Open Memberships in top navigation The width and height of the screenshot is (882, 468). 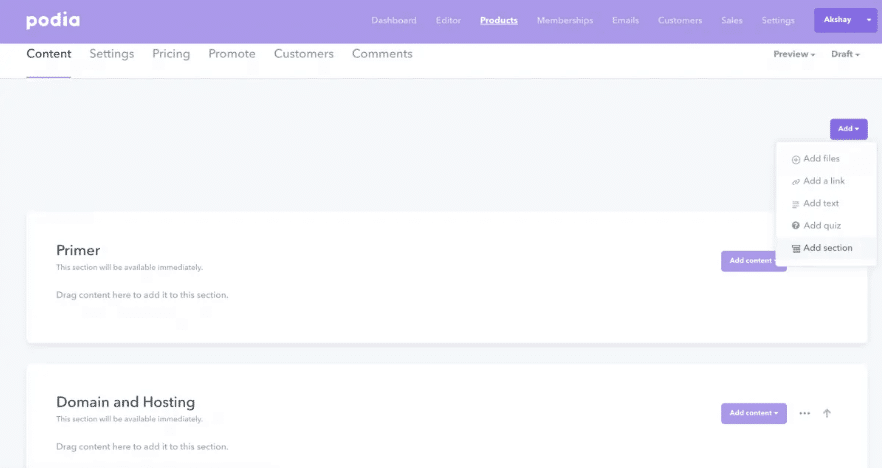coord(565,20)
